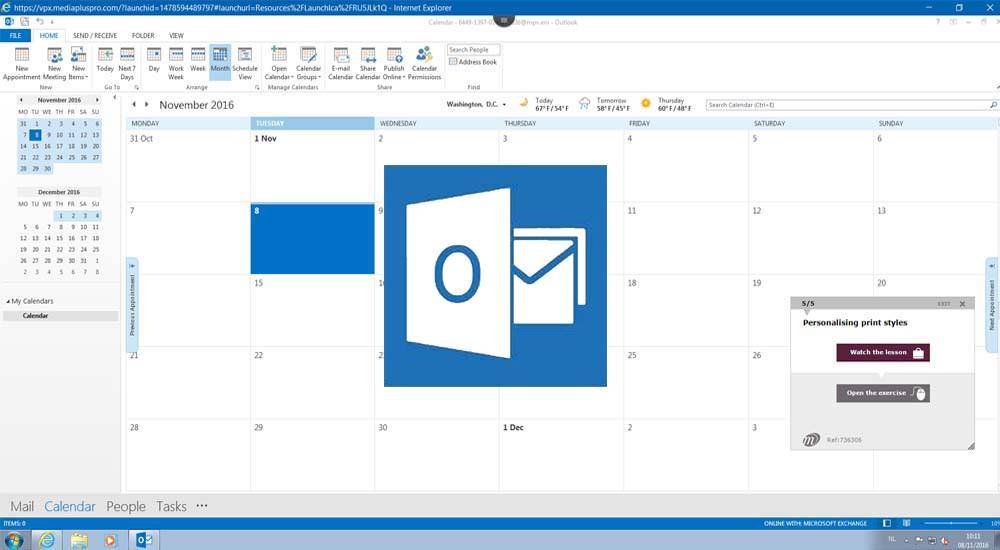
Task: Switch to the SEND / RECEIVE tab
Action: (x=95, y=35)
